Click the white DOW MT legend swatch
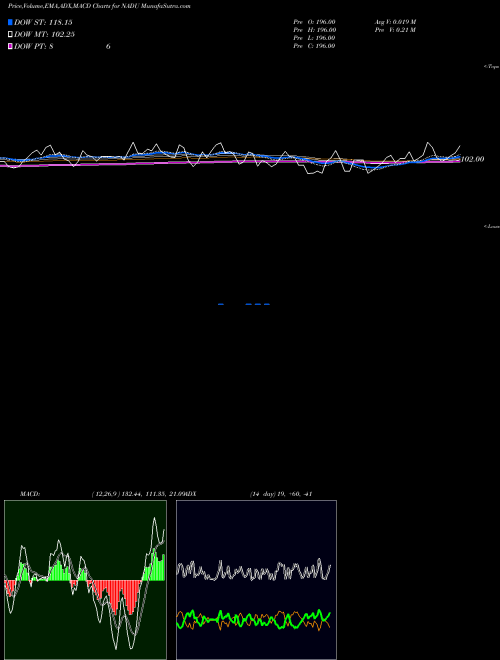The image size is (500, 660). [10, 35]
